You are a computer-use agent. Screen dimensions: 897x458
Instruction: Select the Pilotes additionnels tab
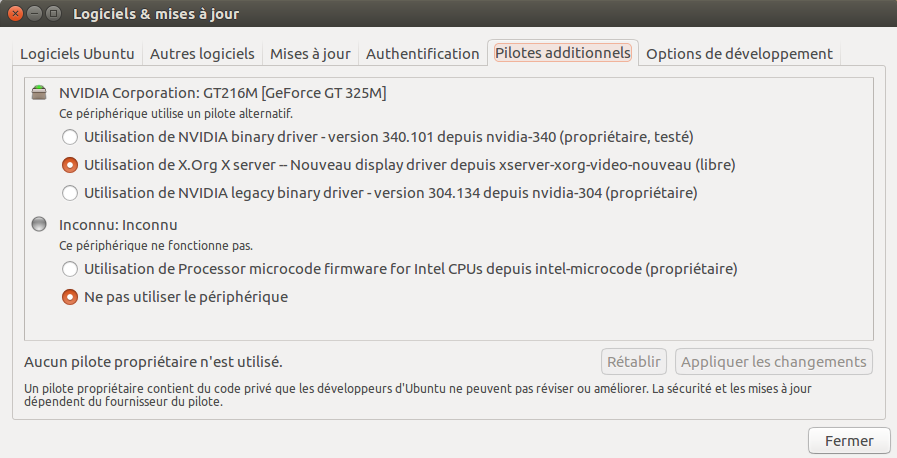coord(563,54)
